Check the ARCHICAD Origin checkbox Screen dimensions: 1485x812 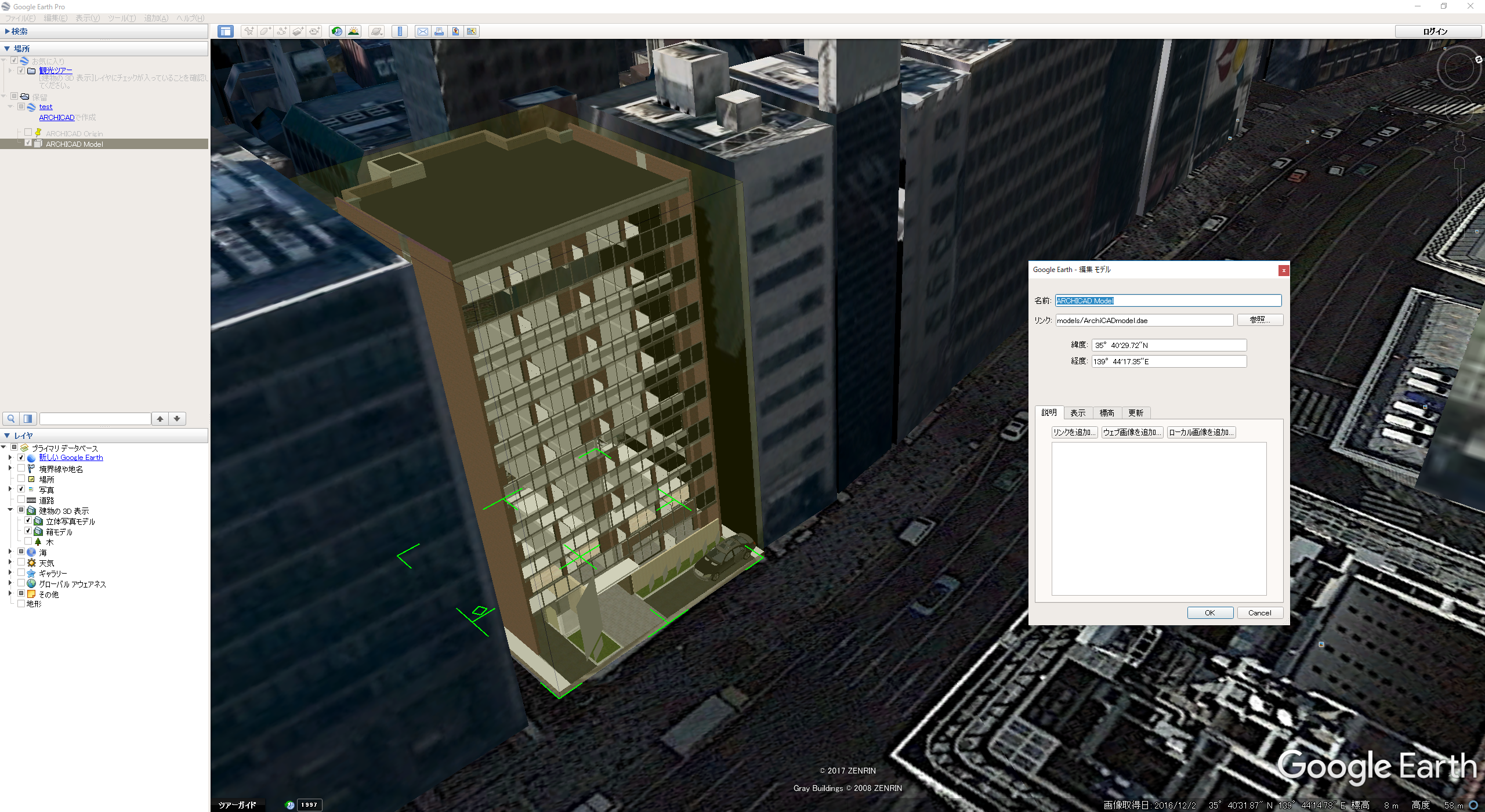pyautogui.click(x=28, y=133)
